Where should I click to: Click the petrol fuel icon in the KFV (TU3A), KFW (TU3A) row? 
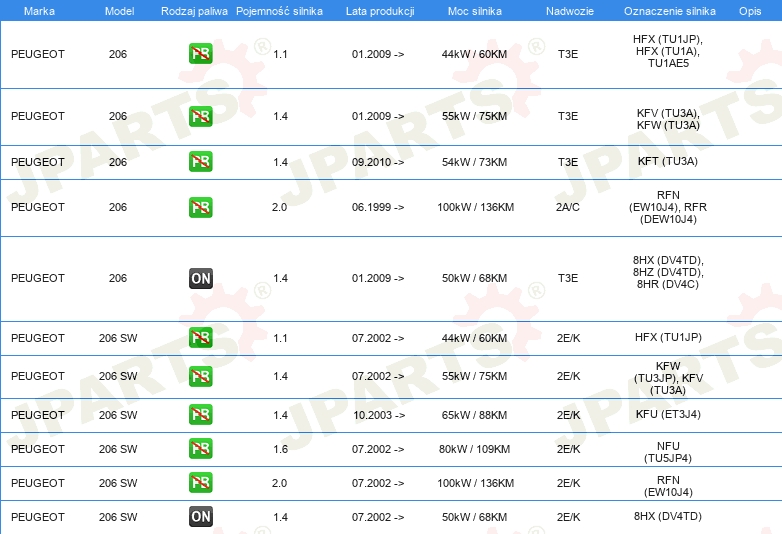201,116
